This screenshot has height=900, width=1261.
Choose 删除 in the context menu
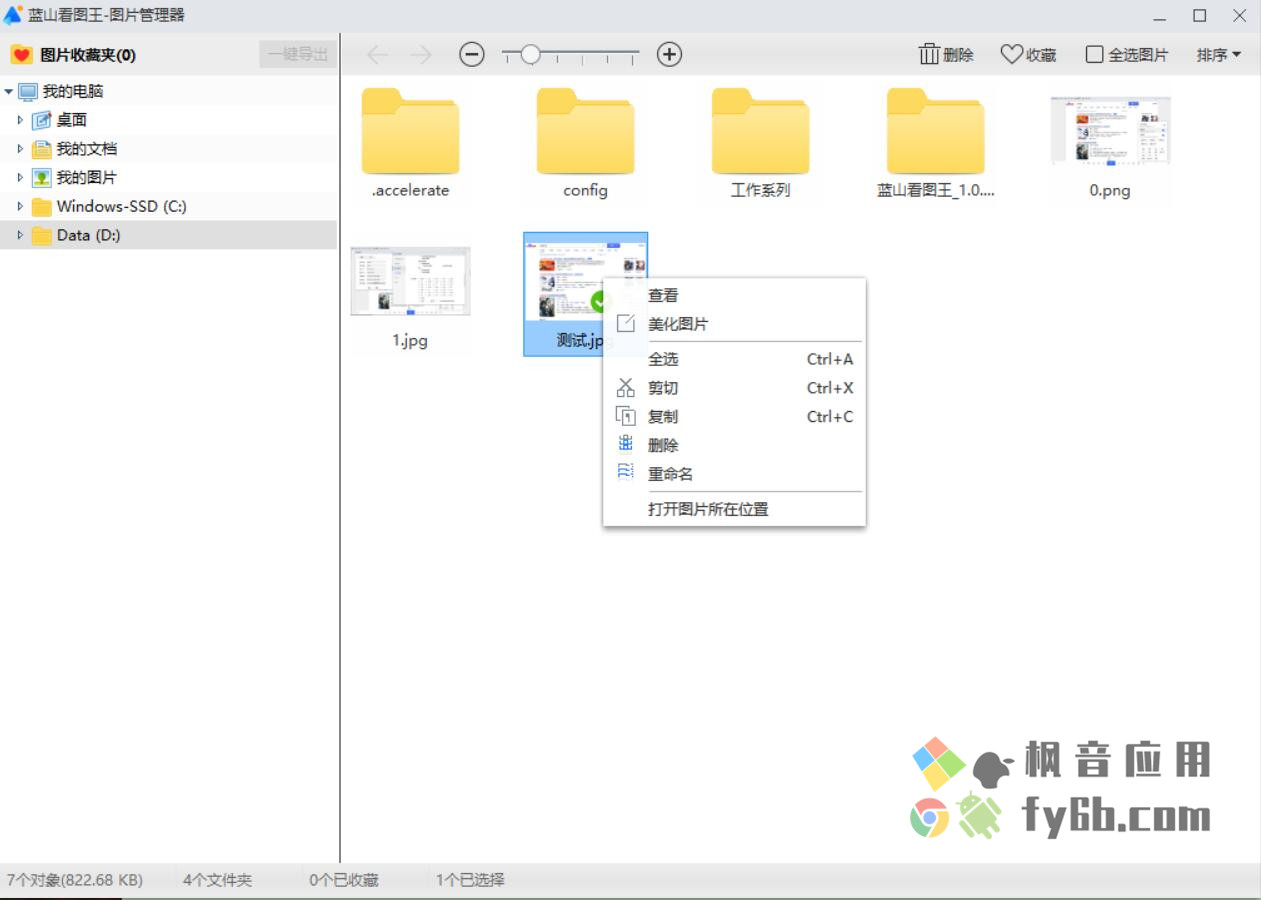click(x=734, y=445)
